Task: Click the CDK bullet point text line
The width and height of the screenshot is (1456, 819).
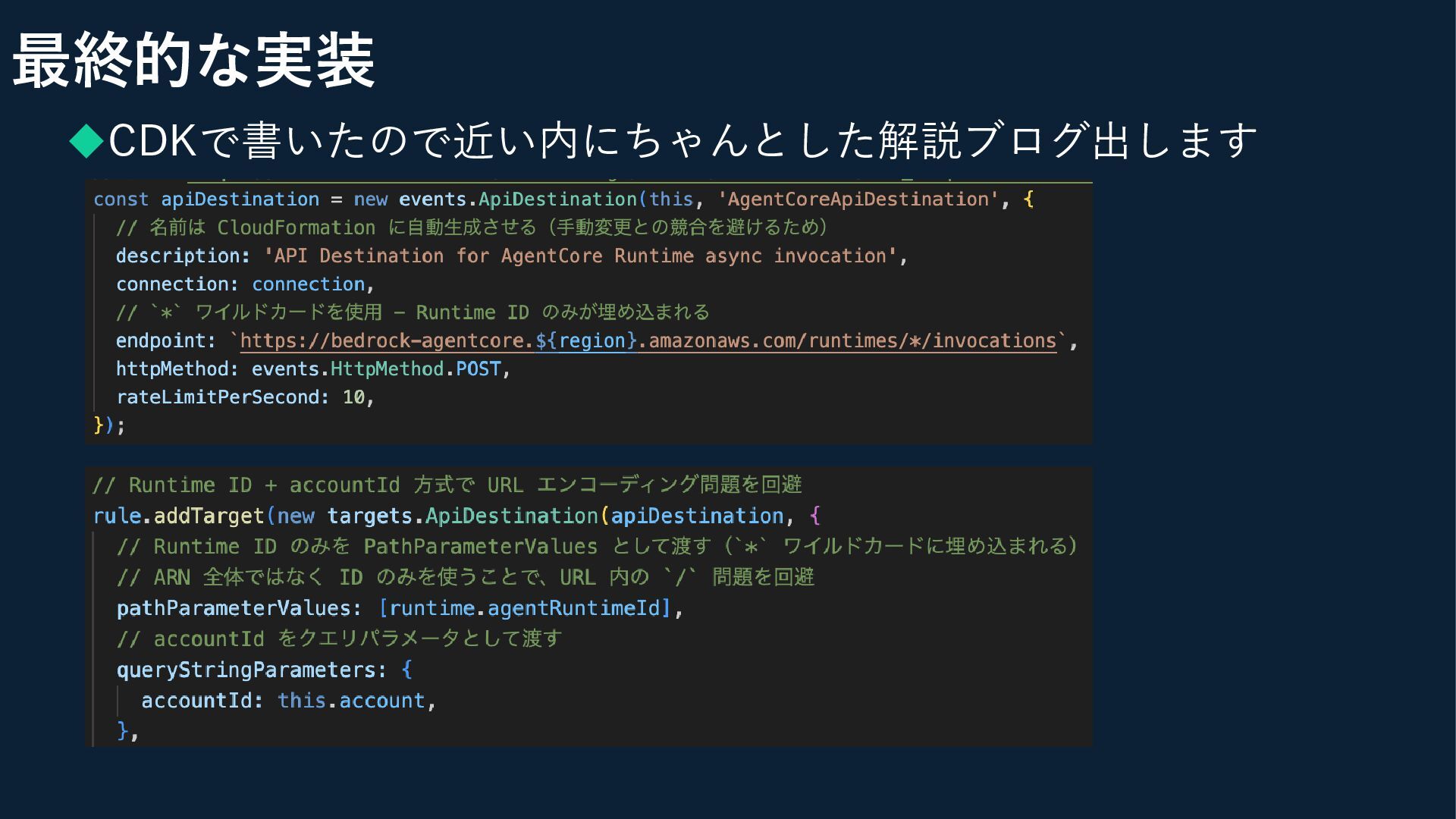Action: [x=682, y=141]
